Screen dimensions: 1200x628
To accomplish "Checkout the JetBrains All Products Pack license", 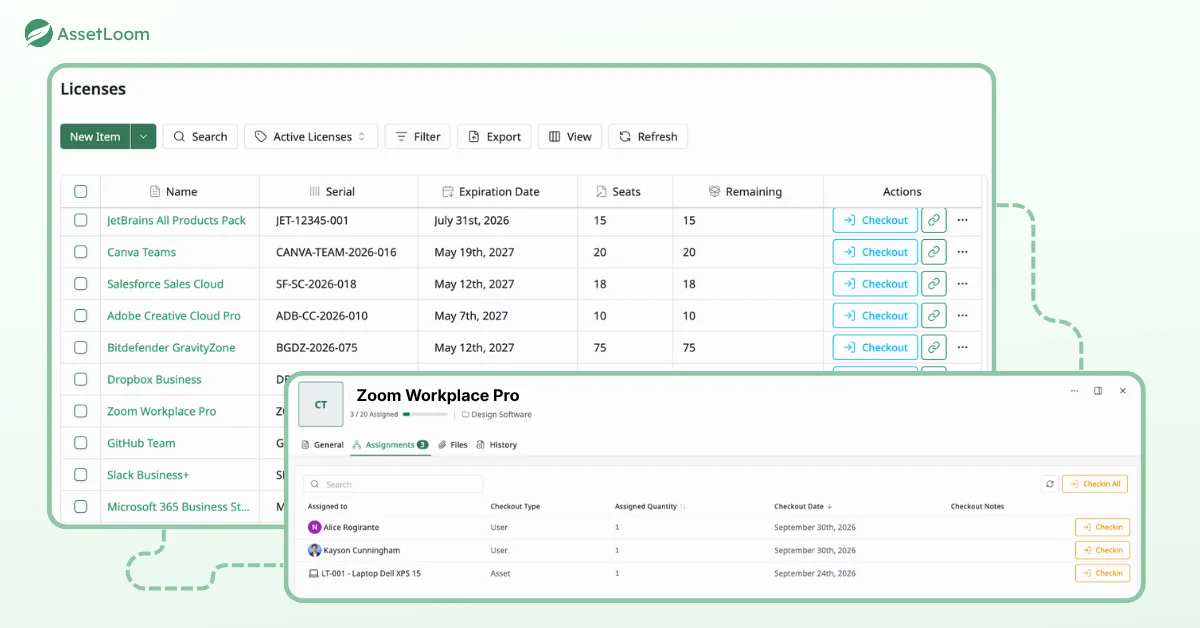I will (x=875, y=220).
